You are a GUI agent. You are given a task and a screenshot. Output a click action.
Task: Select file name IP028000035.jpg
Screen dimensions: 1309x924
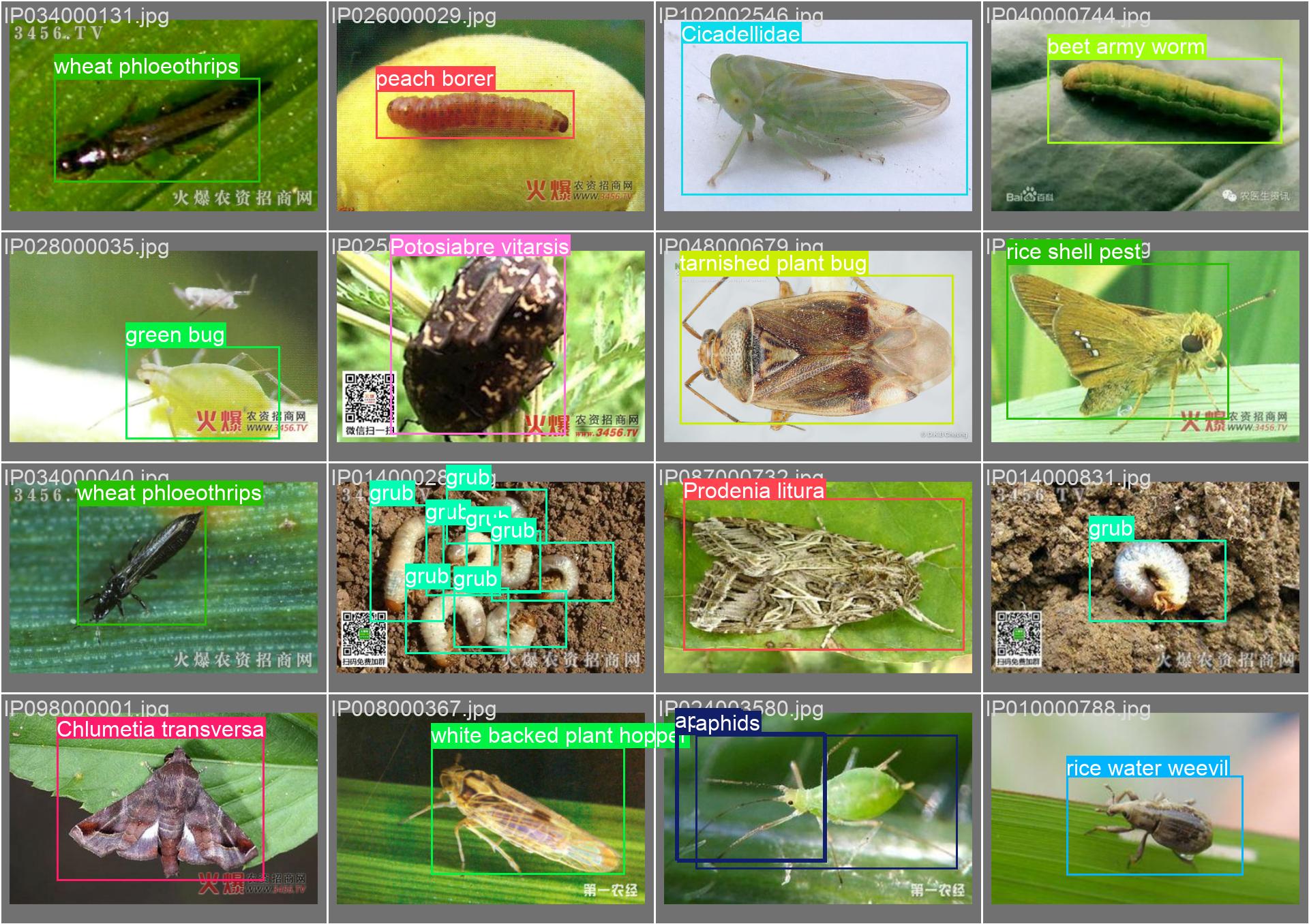[87, 246]
